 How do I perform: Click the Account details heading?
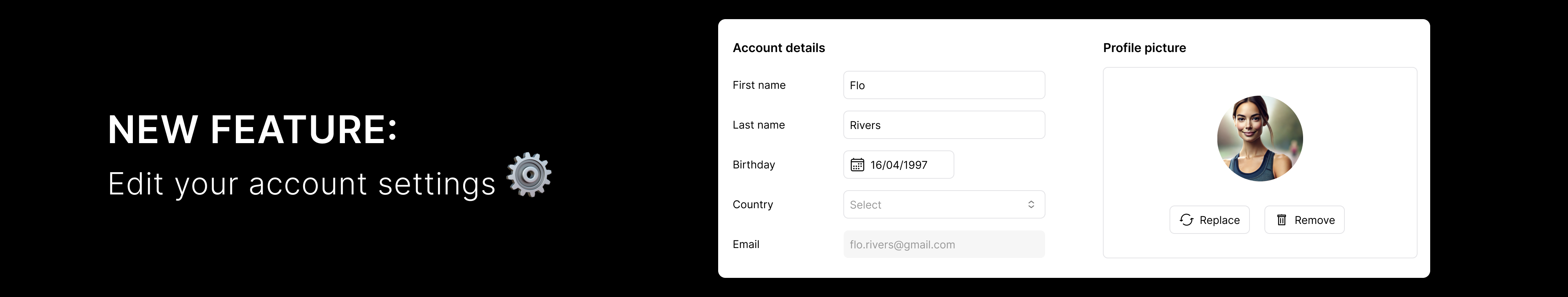[x=779, y=48]
